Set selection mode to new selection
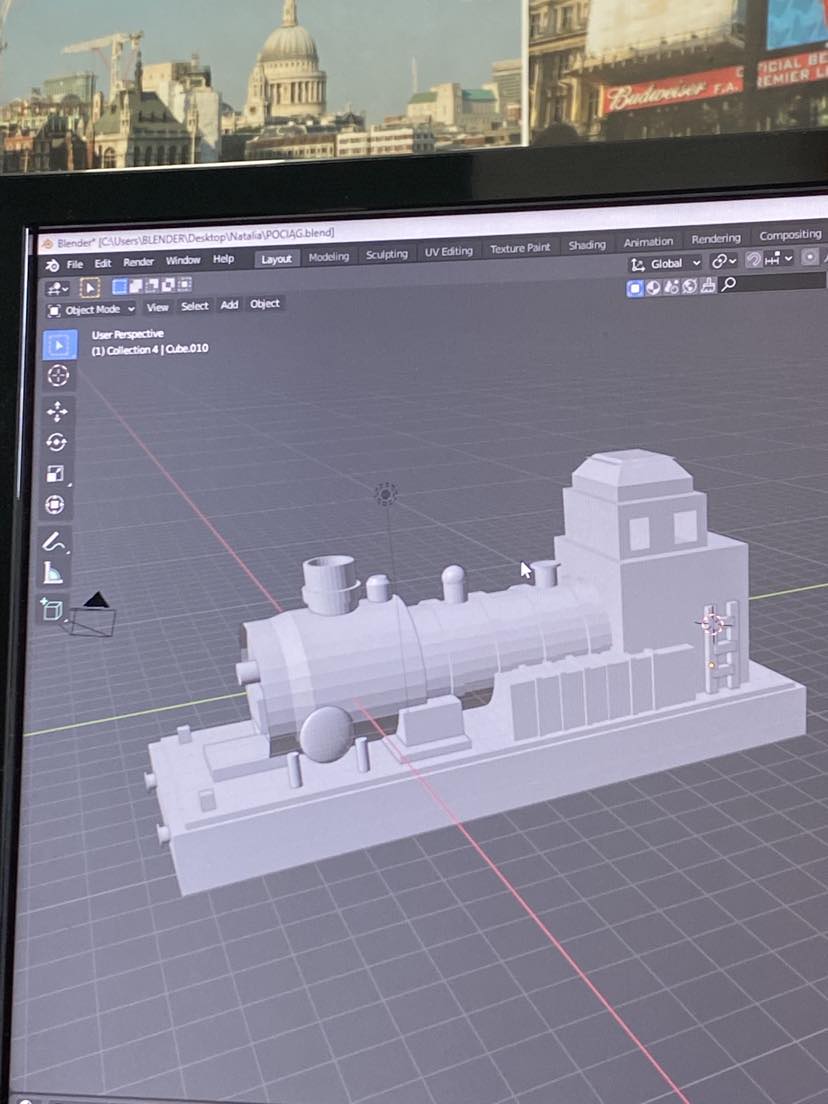The image size is (828, 1104). tap(120, 286)
